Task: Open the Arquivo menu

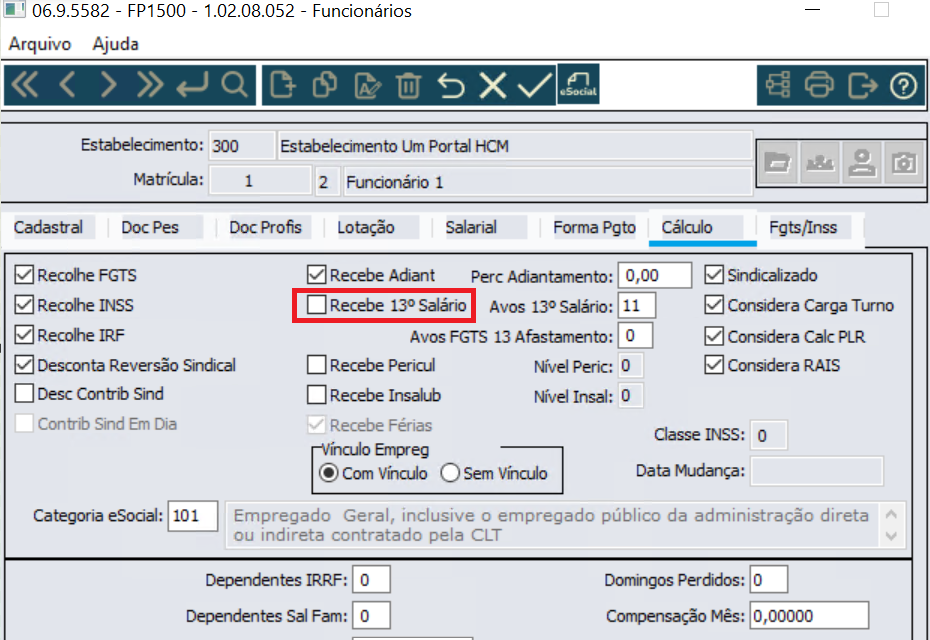Action: pos(40,44)
